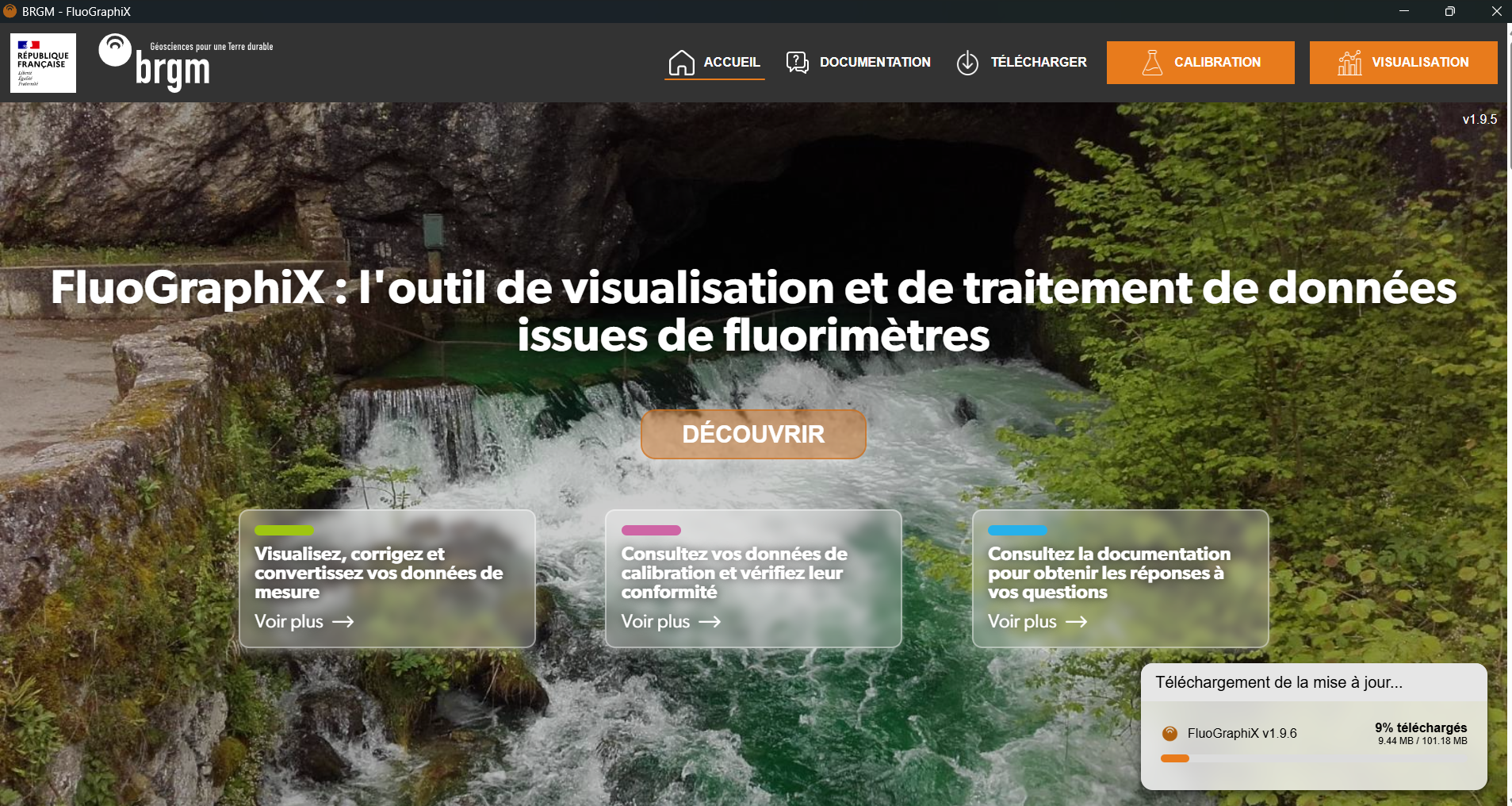The image size is (1512, 806).
Task: Open the Télécharger menu label
Action: click(x=1039, y=62)
